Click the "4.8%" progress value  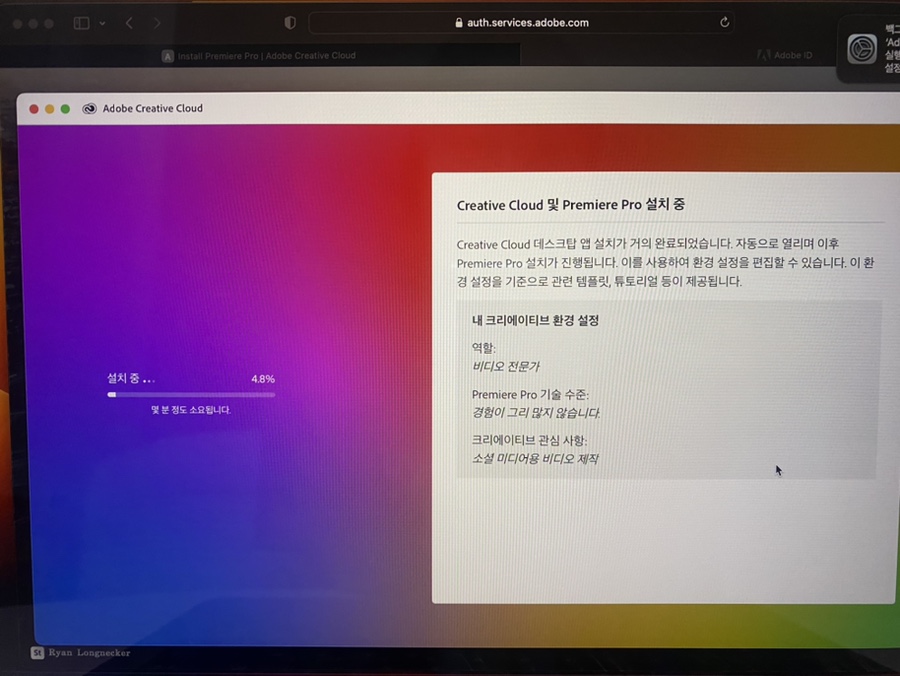pos(263,379)
